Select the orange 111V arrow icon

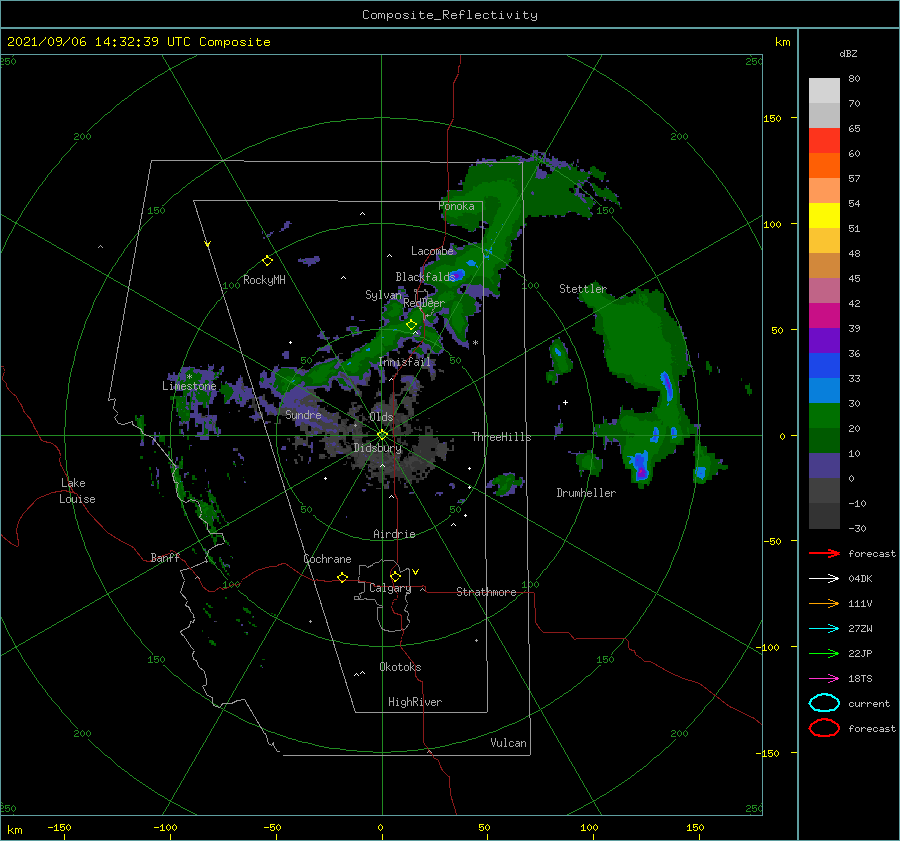click(x=824, y=603)
